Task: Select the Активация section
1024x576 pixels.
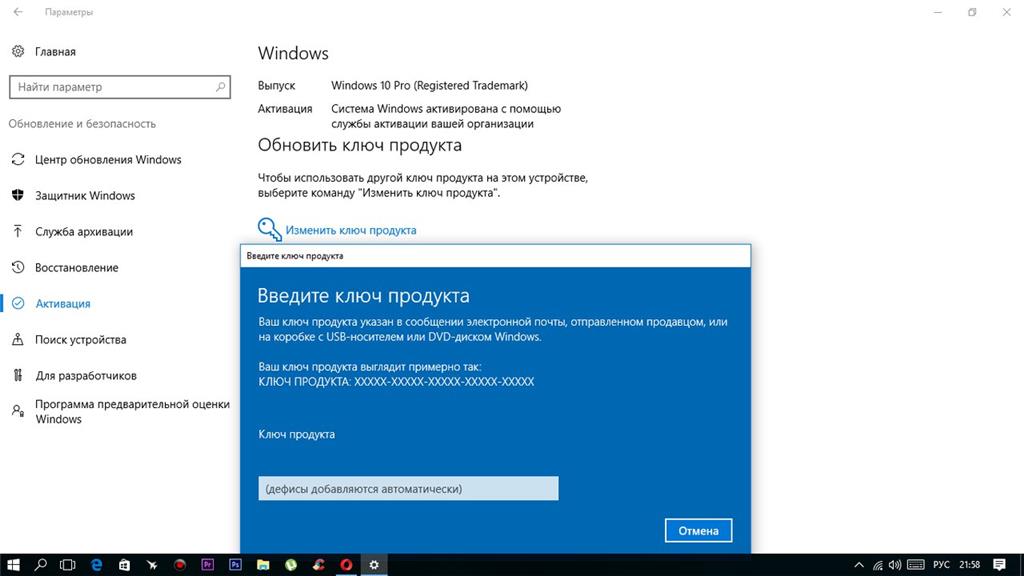Action: [63, 303]
